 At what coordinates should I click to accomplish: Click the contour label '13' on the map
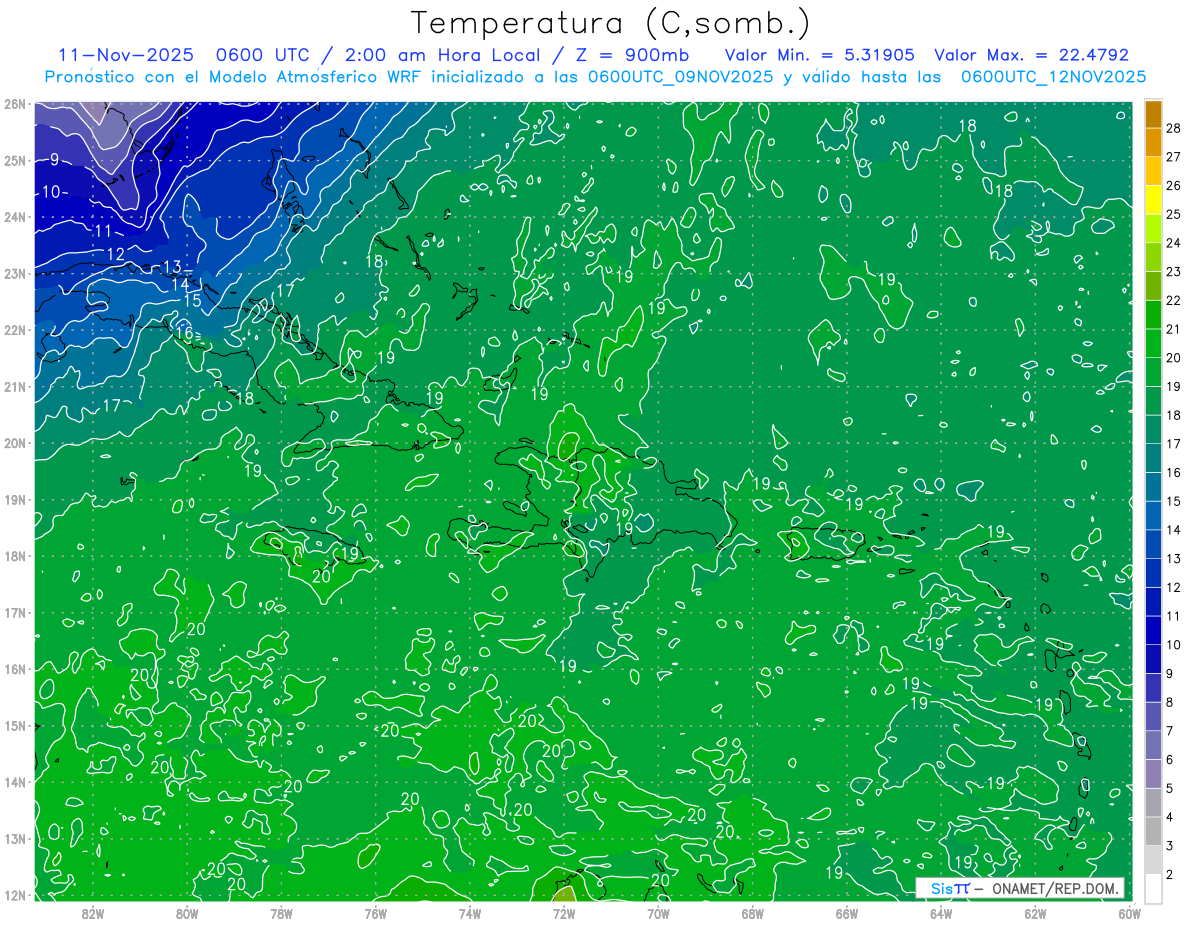(171, 267)
